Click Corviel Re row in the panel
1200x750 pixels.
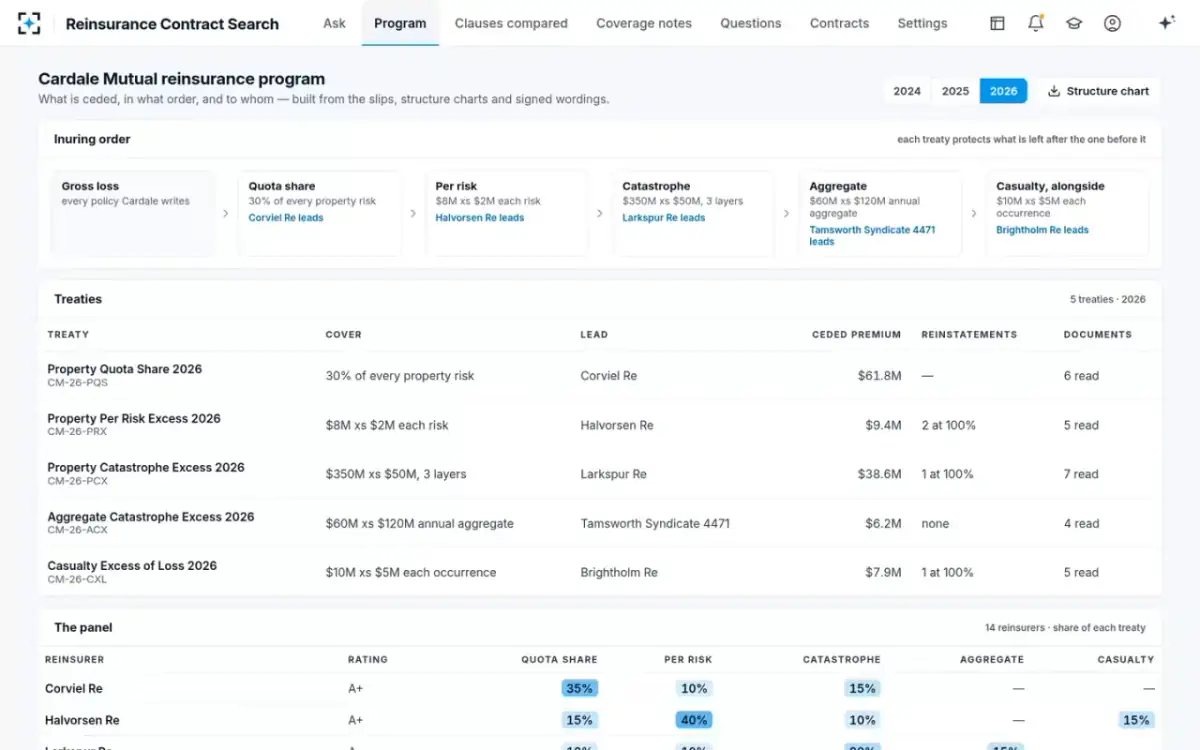click(600, 688)
